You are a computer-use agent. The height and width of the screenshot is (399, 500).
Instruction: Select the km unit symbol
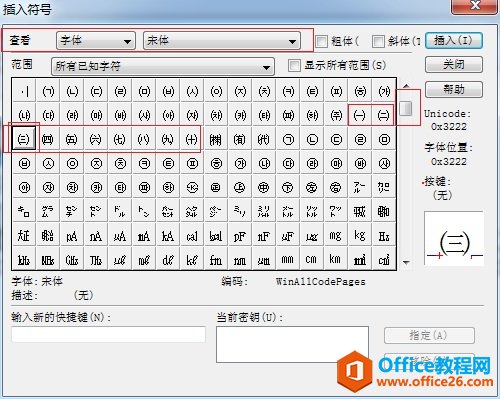(x=336, y=259)
